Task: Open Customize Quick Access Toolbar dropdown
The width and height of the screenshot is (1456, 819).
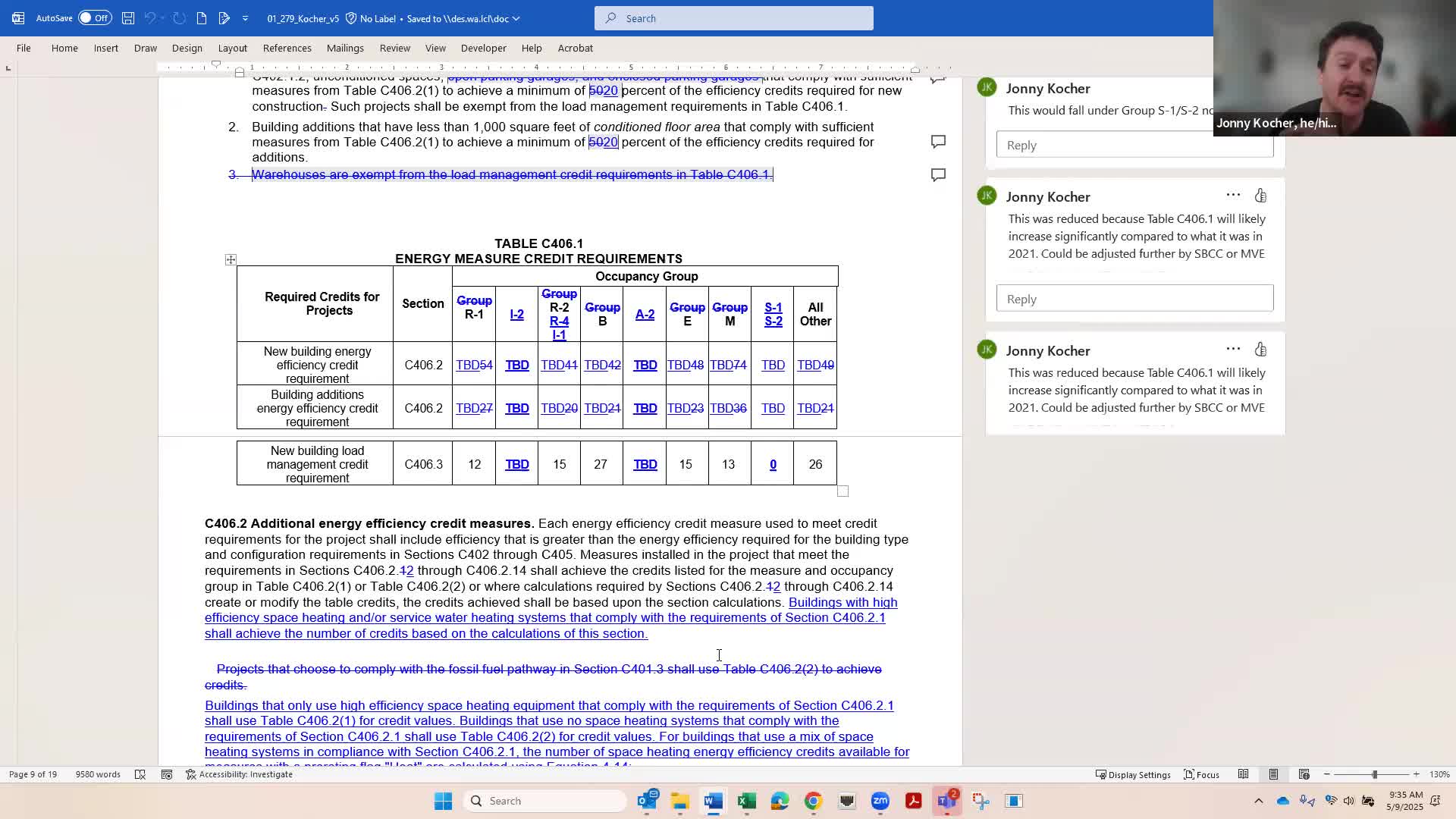Action: coord(245,18)
